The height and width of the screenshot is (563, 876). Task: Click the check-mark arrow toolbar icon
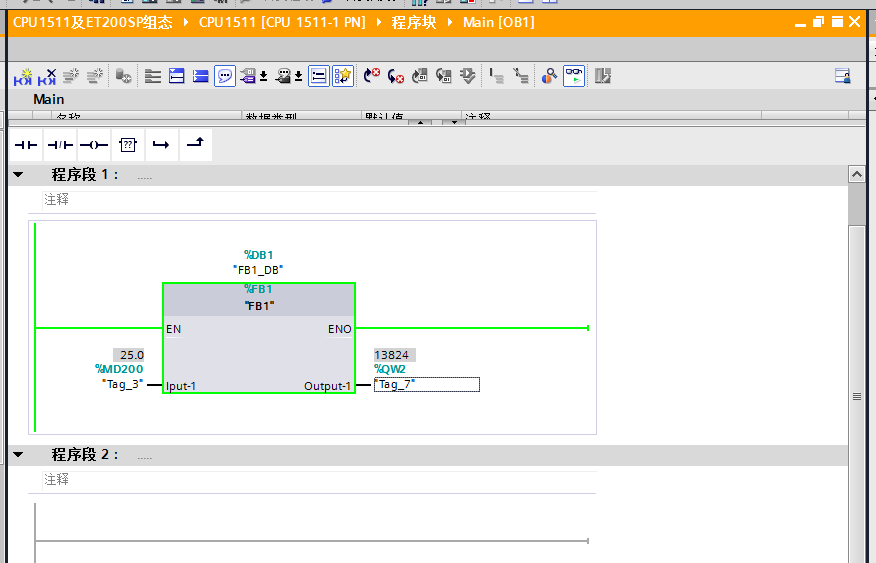(468, 76)
